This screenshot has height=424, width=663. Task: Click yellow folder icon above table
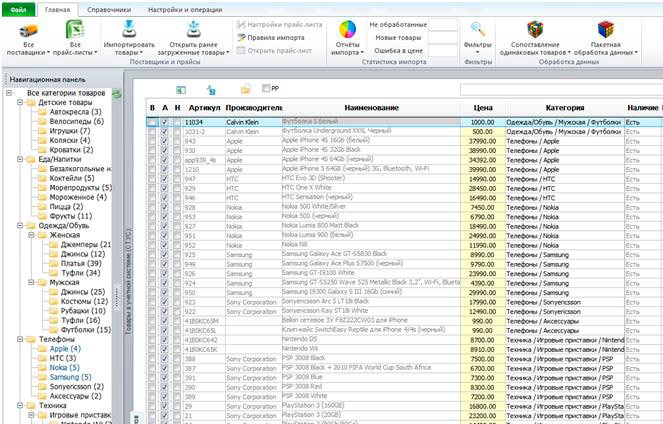click(x=245, y=89)
